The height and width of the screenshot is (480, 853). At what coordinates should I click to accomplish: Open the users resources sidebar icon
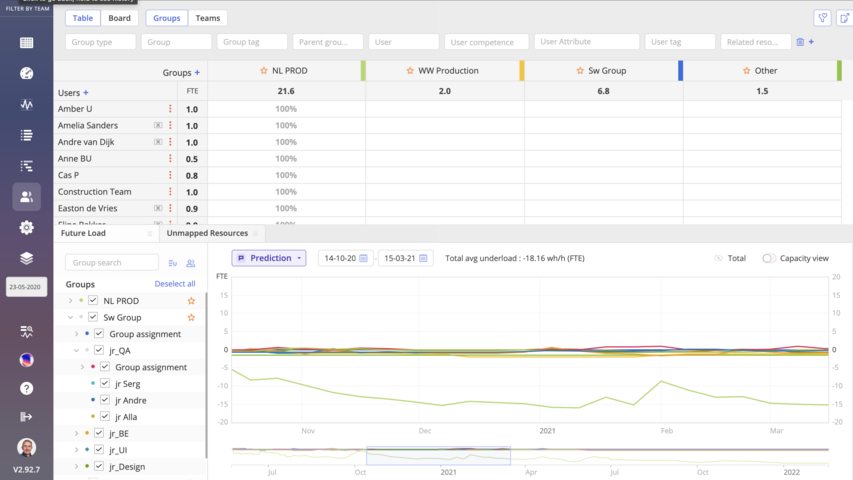[x=26, y=196]
